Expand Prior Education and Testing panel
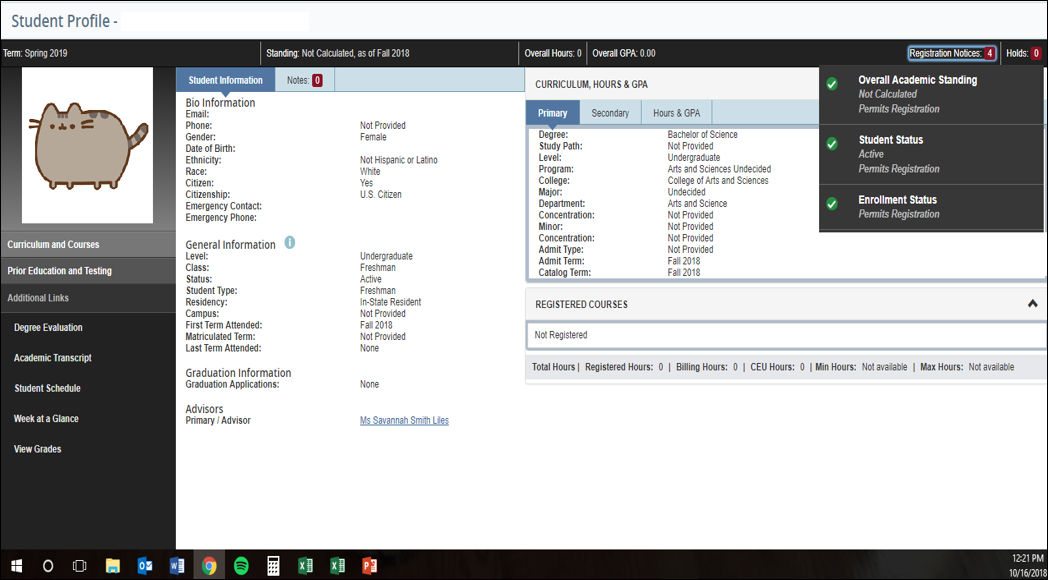This screenshot has width=1048, height=580. (x=87, y=271)
